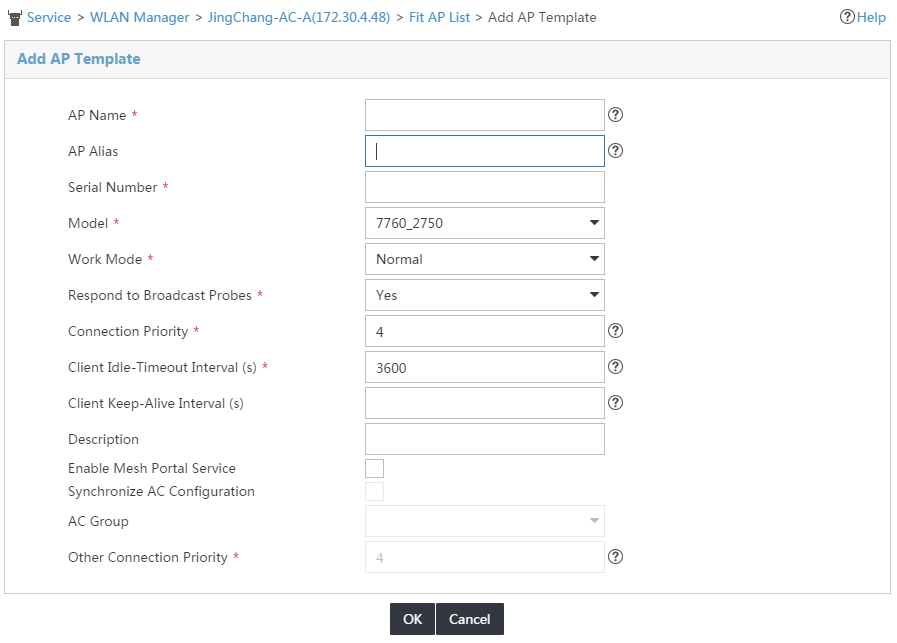The image size is (897, 643).
Task: Click into the AP Alias text box
Action: 485,151
